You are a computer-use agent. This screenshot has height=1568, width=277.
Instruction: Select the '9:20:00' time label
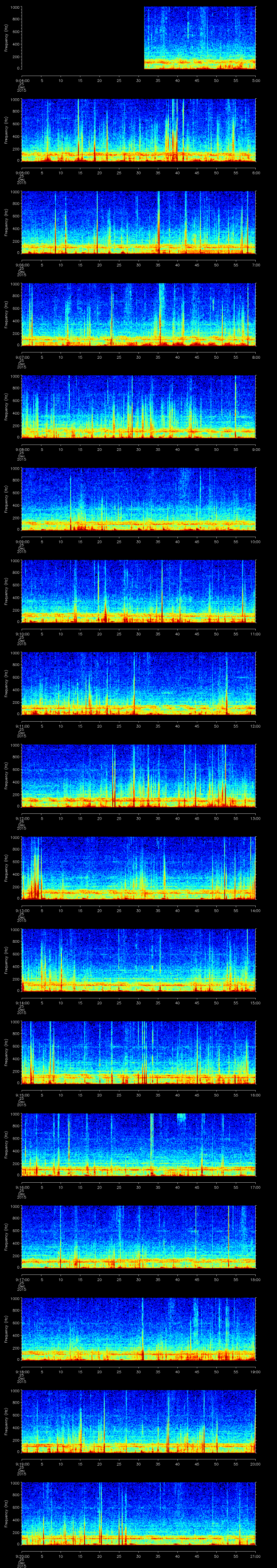coord(22,1556)
